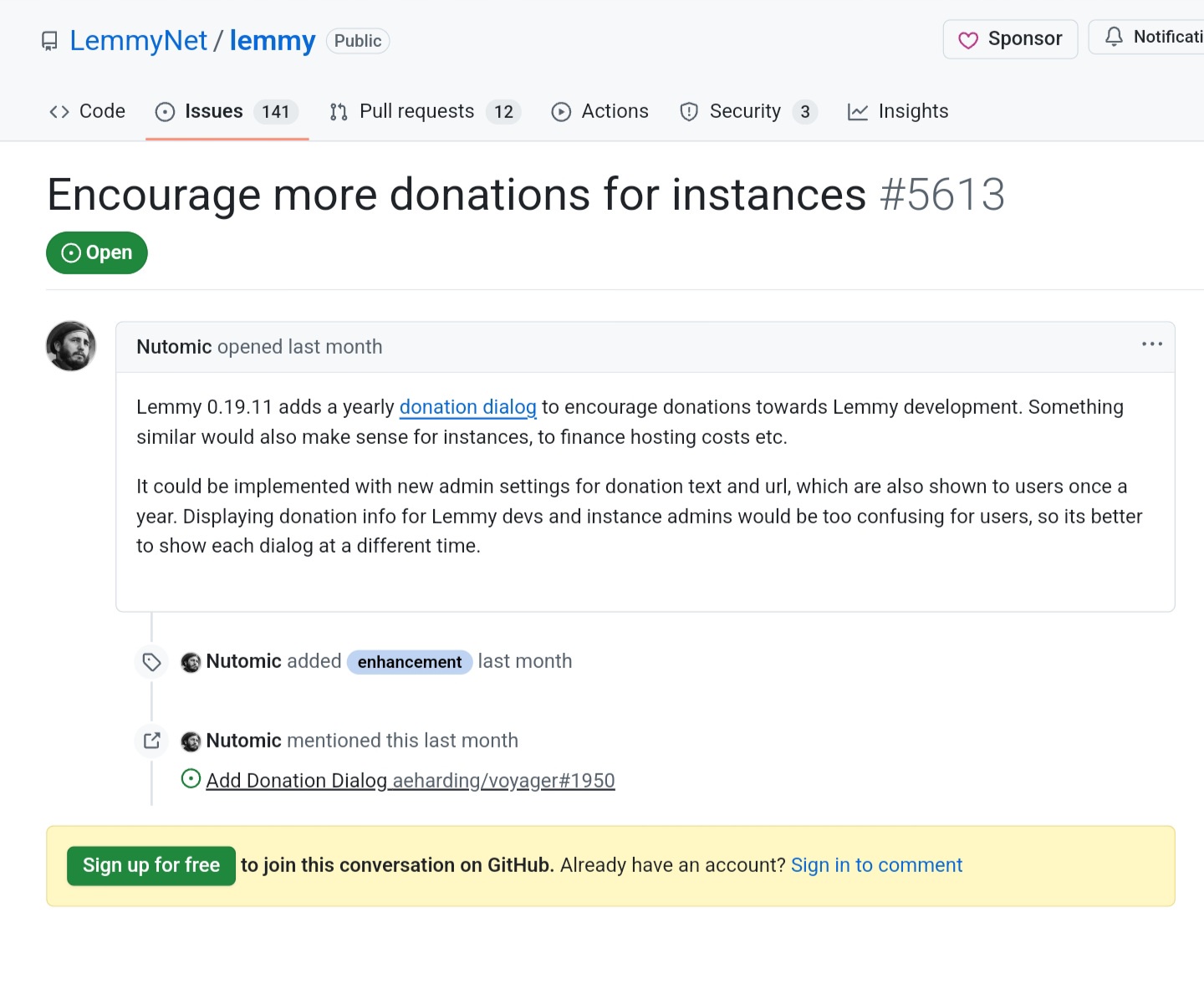This screenshot has width=1204, height=989.
Task: Open Add Donation Dialog aeharding/voyager#1950 link
Action: [411, 781]
